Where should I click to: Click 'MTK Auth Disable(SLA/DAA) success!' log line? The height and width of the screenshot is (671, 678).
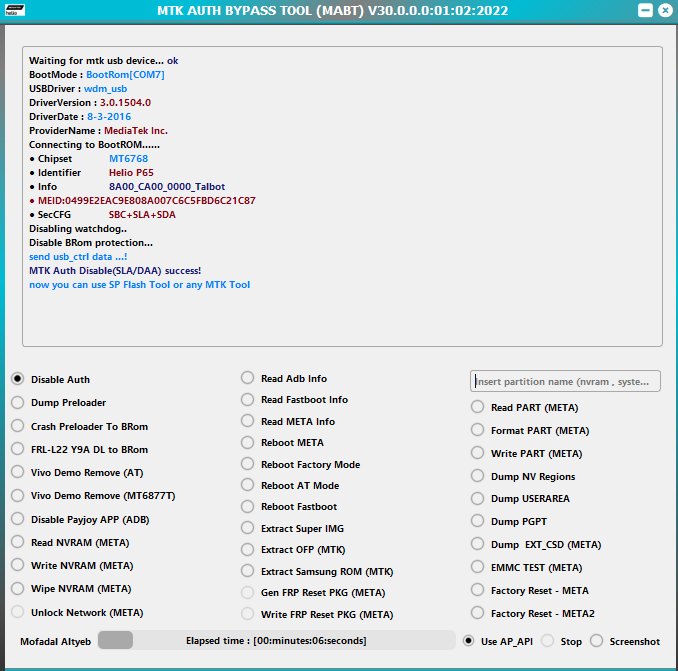point(115,271)
